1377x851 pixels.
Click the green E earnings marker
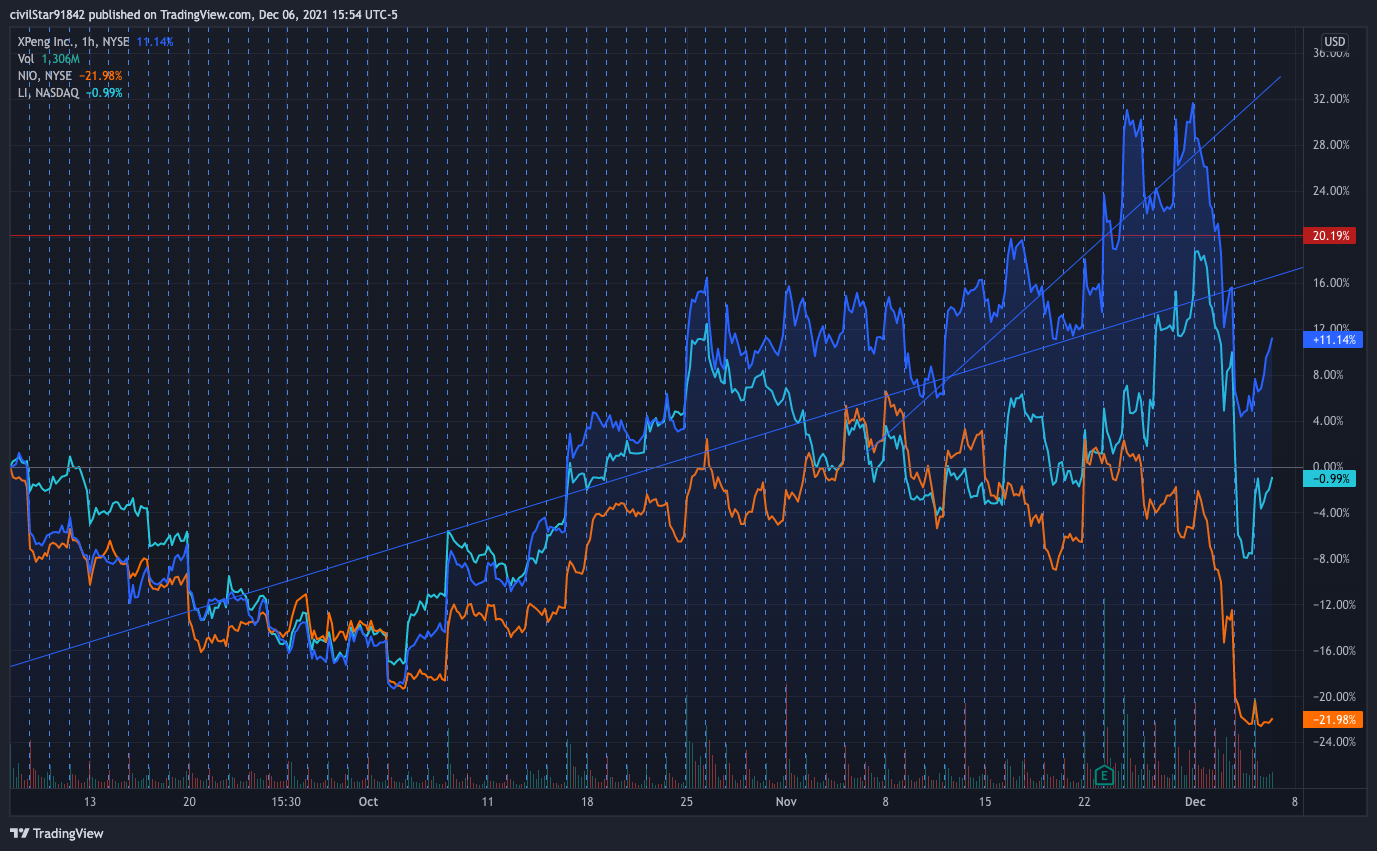1104,775
